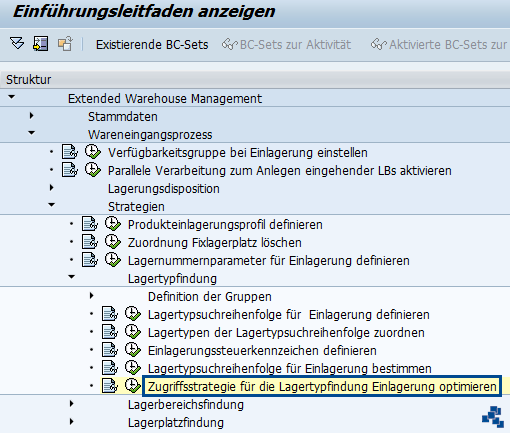Select Extended Warehouse Management tree entry
Screen dimensions: 510x433
point(165,99)
